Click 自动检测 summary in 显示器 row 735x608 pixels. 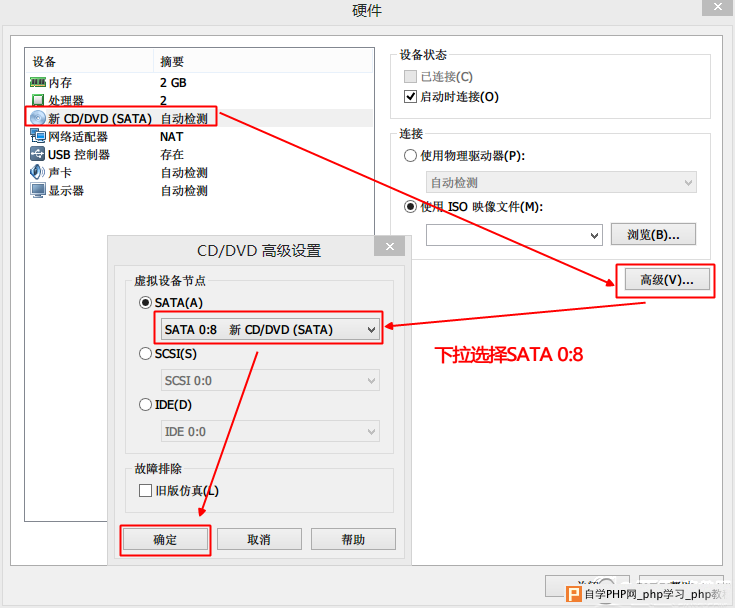click(184, 191)
